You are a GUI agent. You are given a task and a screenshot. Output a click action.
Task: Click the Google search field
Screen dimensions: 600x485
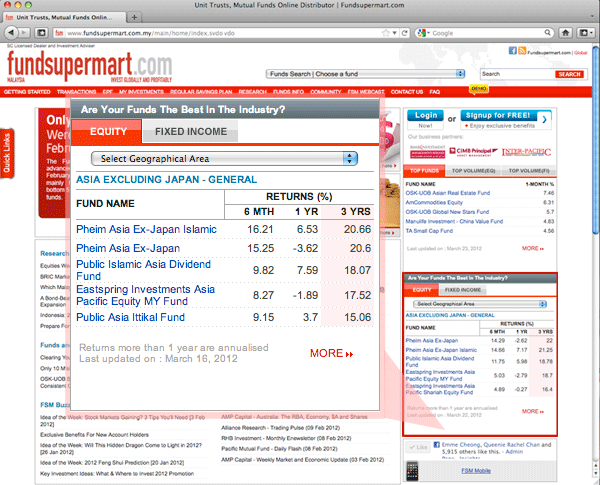pos(487,33)
